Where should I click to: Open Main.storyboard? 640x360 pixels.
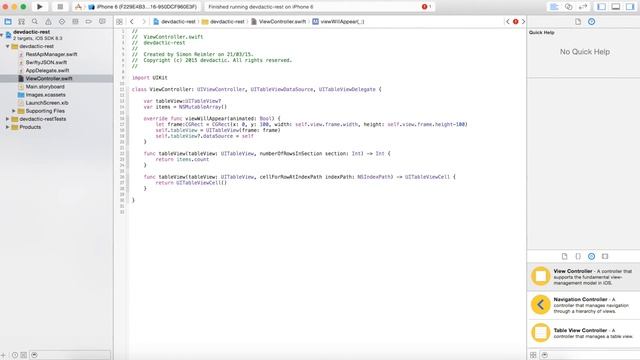coord(45,87)
